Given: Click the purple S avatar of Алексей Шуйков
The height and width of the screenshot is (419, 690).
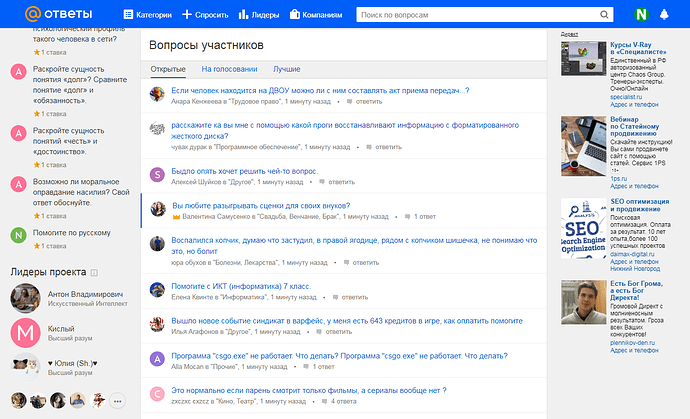Looking at the screenshot, I should click(x=157, y=175).
